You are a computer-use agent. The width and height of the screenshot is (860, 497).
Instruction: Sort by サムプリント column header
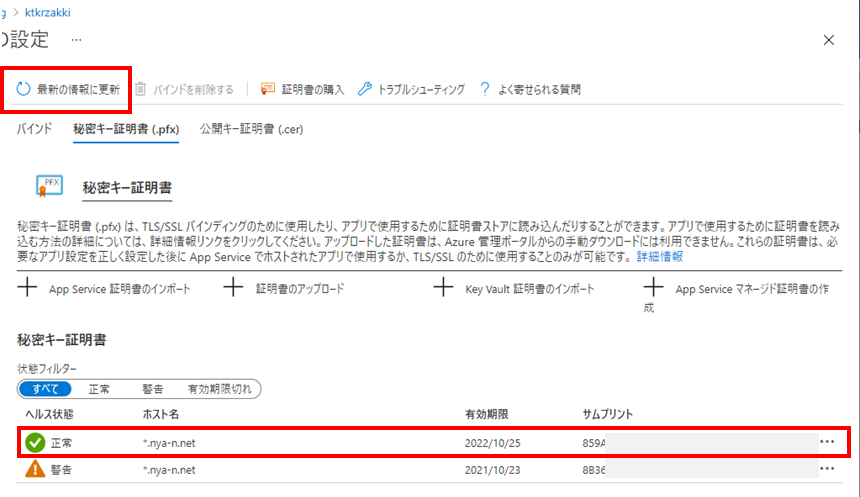pos(608,414)
